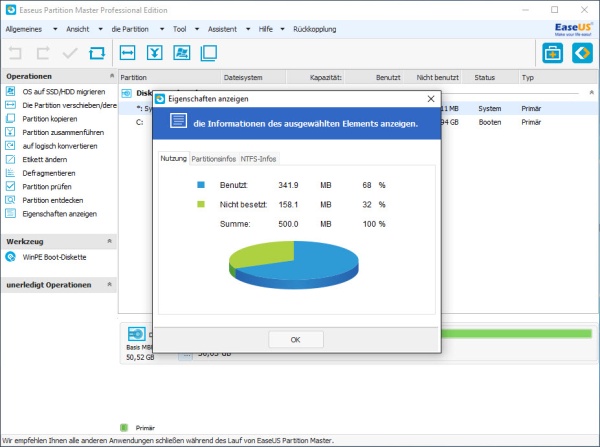The height and width of the screenshot is (447, 600).
Task: Click the green Primär legend swatch
Action: click(124, 427)
